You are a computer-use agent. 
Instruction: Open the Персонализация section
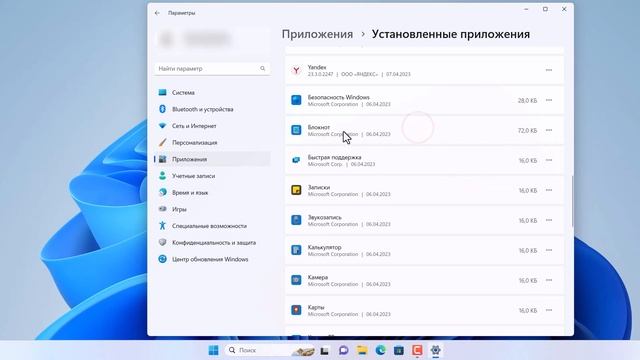(212, 142)
